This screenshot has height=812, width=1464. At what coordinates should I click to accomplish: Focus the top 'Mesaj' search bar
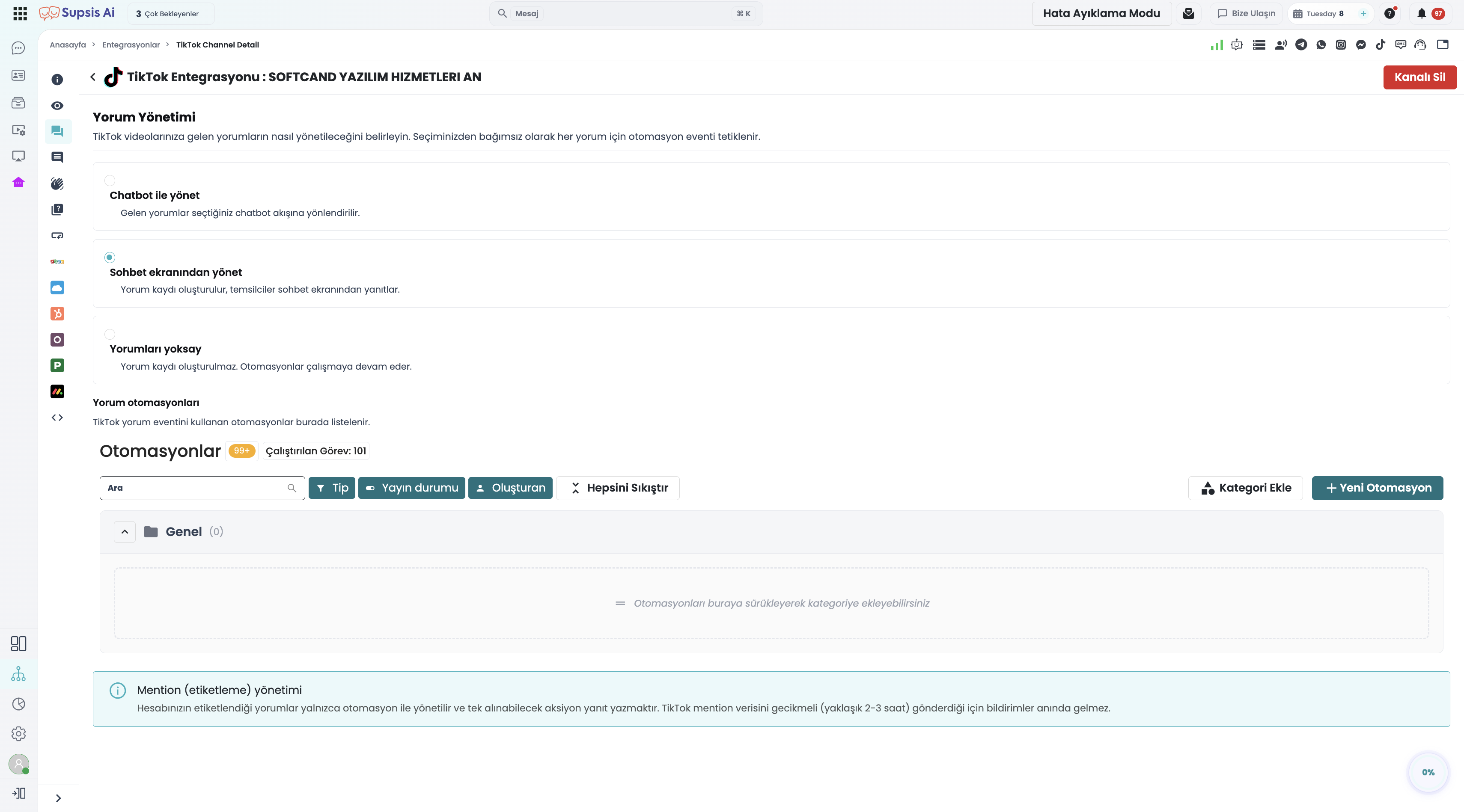(x=626, y=14)
